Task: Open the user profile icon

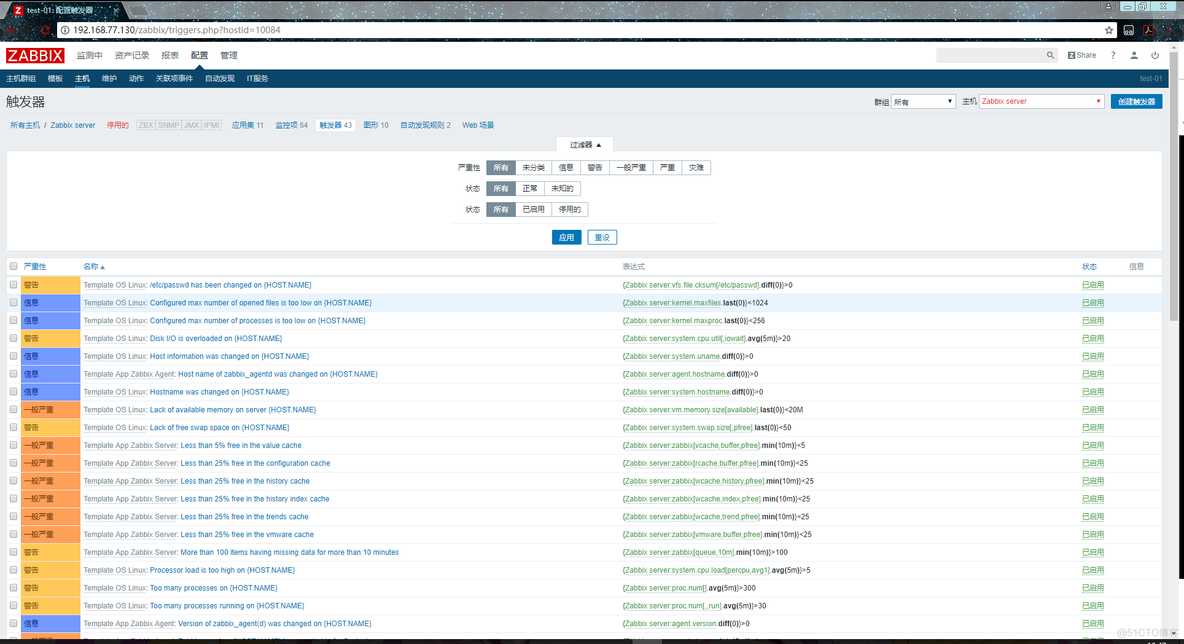Action: [x=1133, y=55]
